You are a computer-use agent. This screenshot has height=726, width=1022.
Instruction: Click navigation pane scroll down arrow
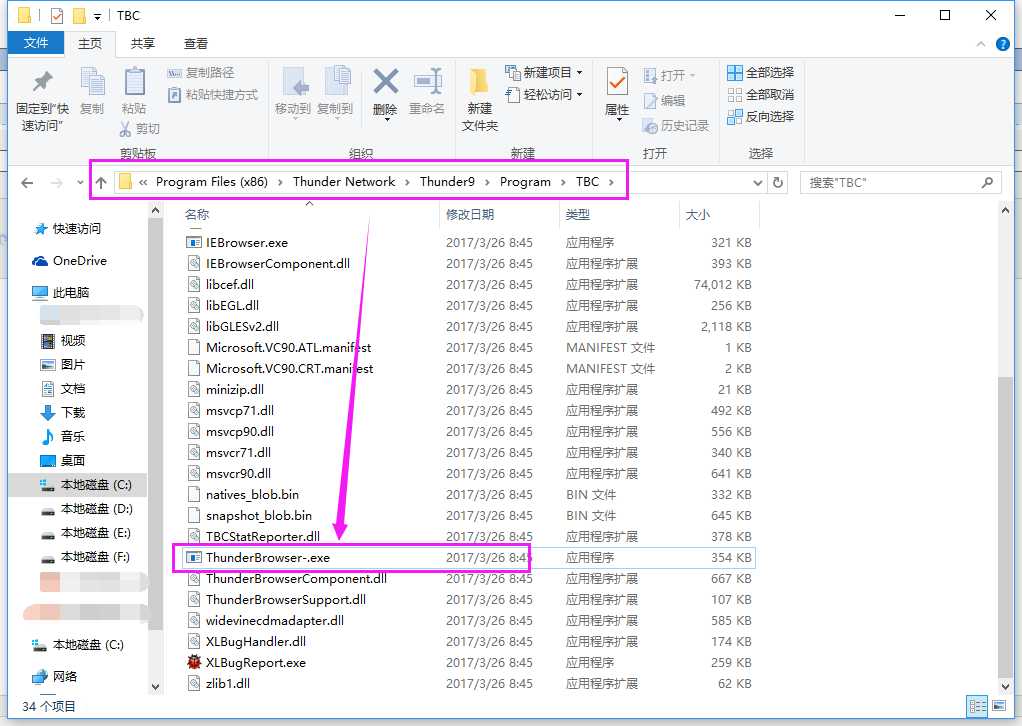point(155,686)
